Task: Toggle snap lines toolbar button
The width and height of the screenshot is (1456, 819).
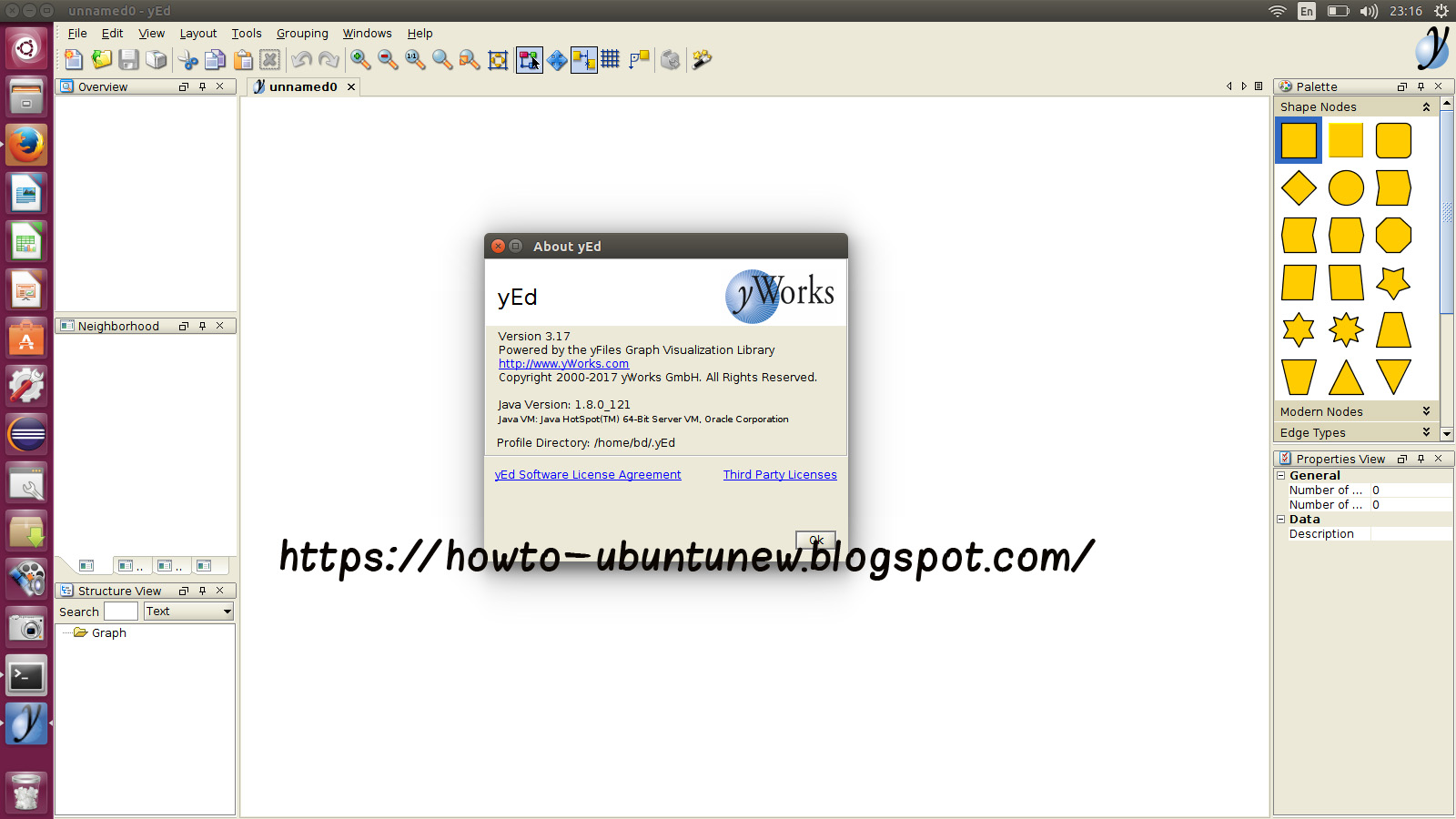Action: pos(584,60)
